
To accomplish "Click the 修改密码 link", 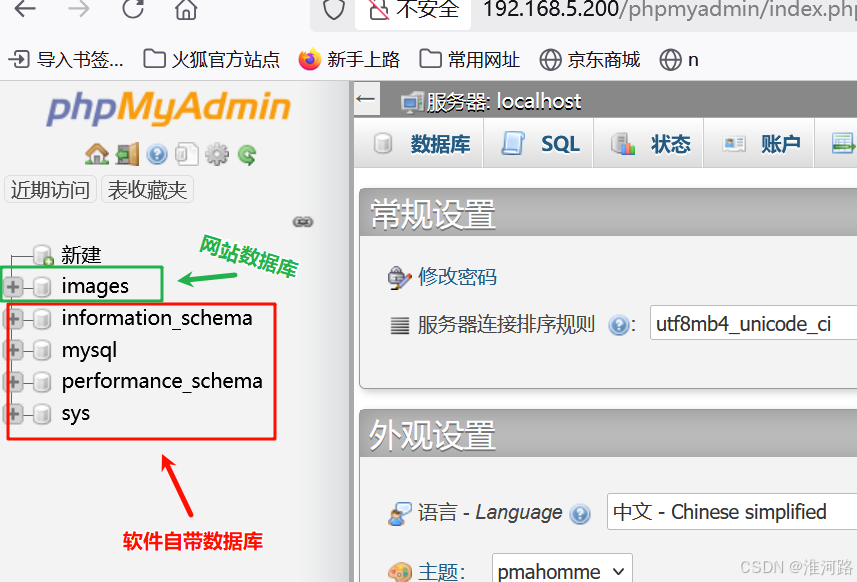I will (x=457, y=277).
